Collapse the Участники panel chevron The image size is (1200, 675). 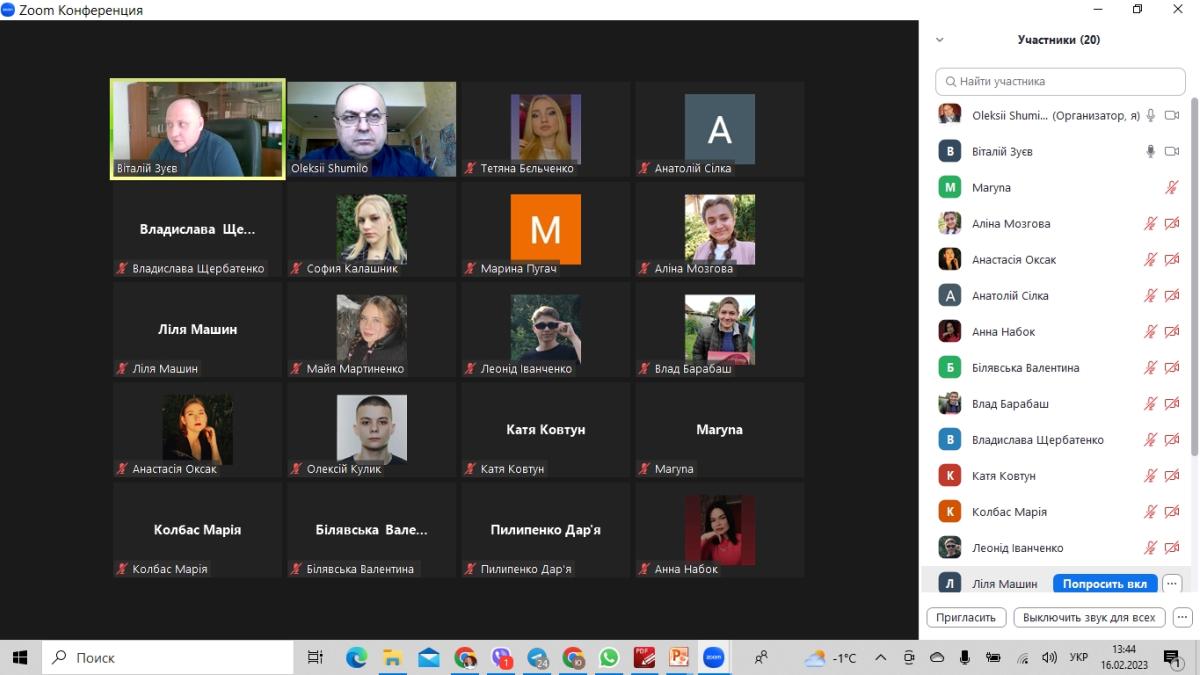pos(939,40)
